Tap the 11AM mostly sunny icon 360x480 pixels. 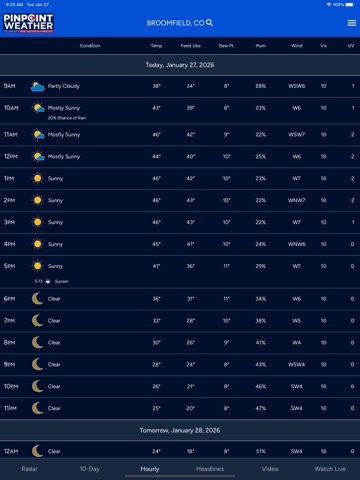(x=38, y=135)
